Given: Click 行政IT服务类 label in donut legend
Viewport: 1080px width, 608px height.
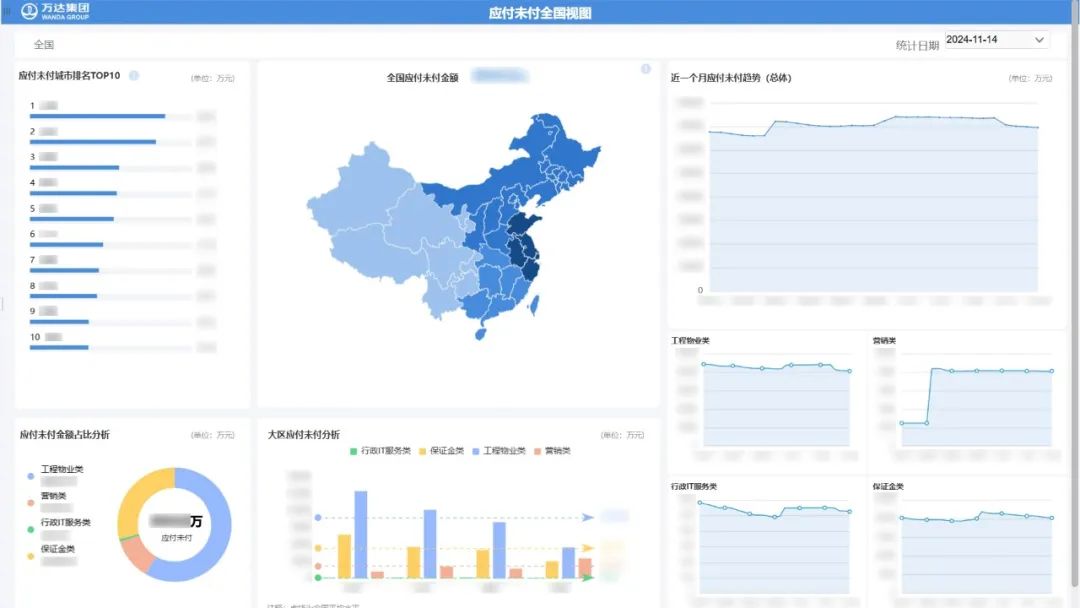Looking at the screenshot, I should (65, 522).
